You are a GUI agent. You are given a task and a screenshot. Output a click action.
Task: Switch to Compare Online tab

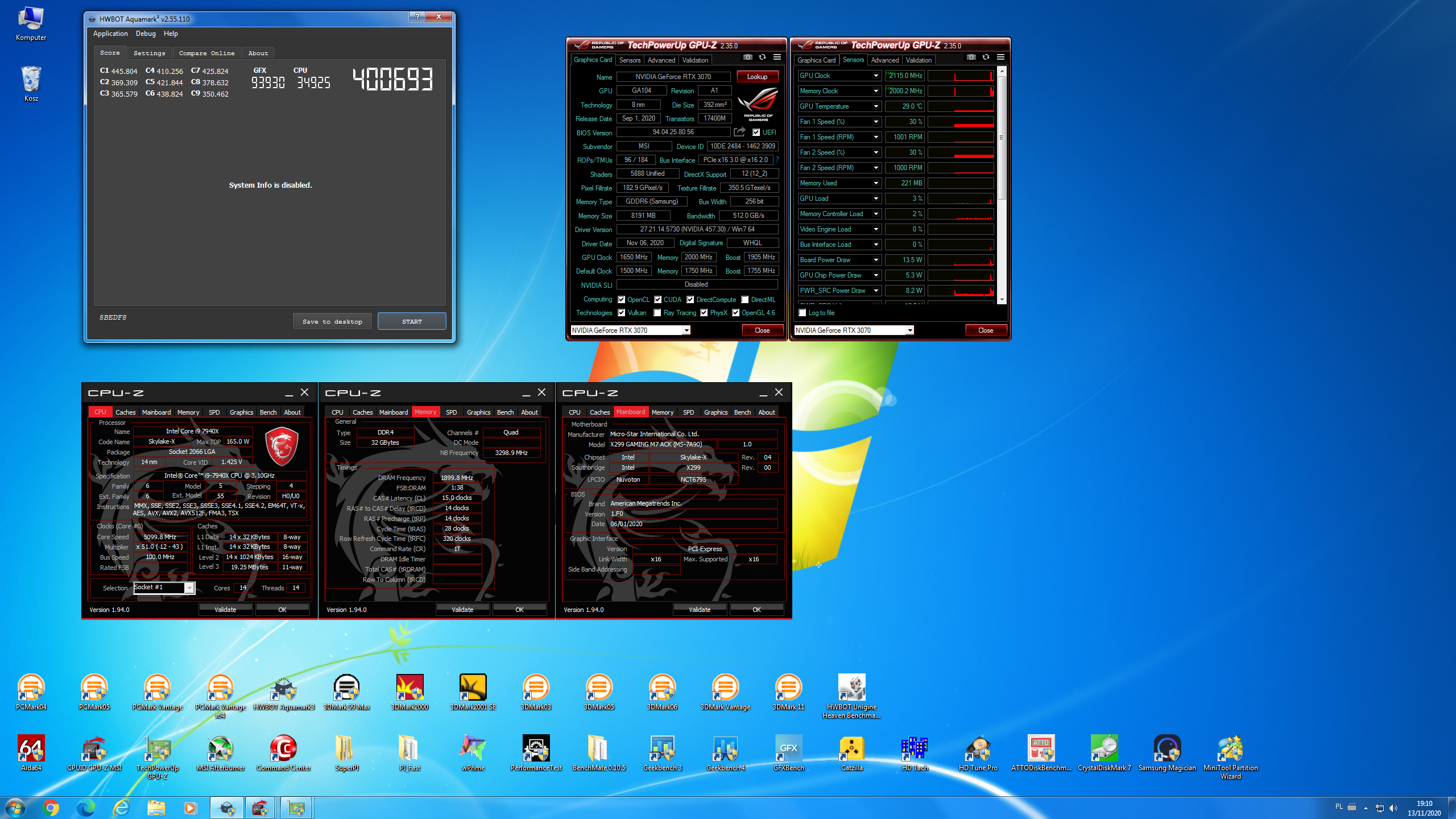pos(206,53)
